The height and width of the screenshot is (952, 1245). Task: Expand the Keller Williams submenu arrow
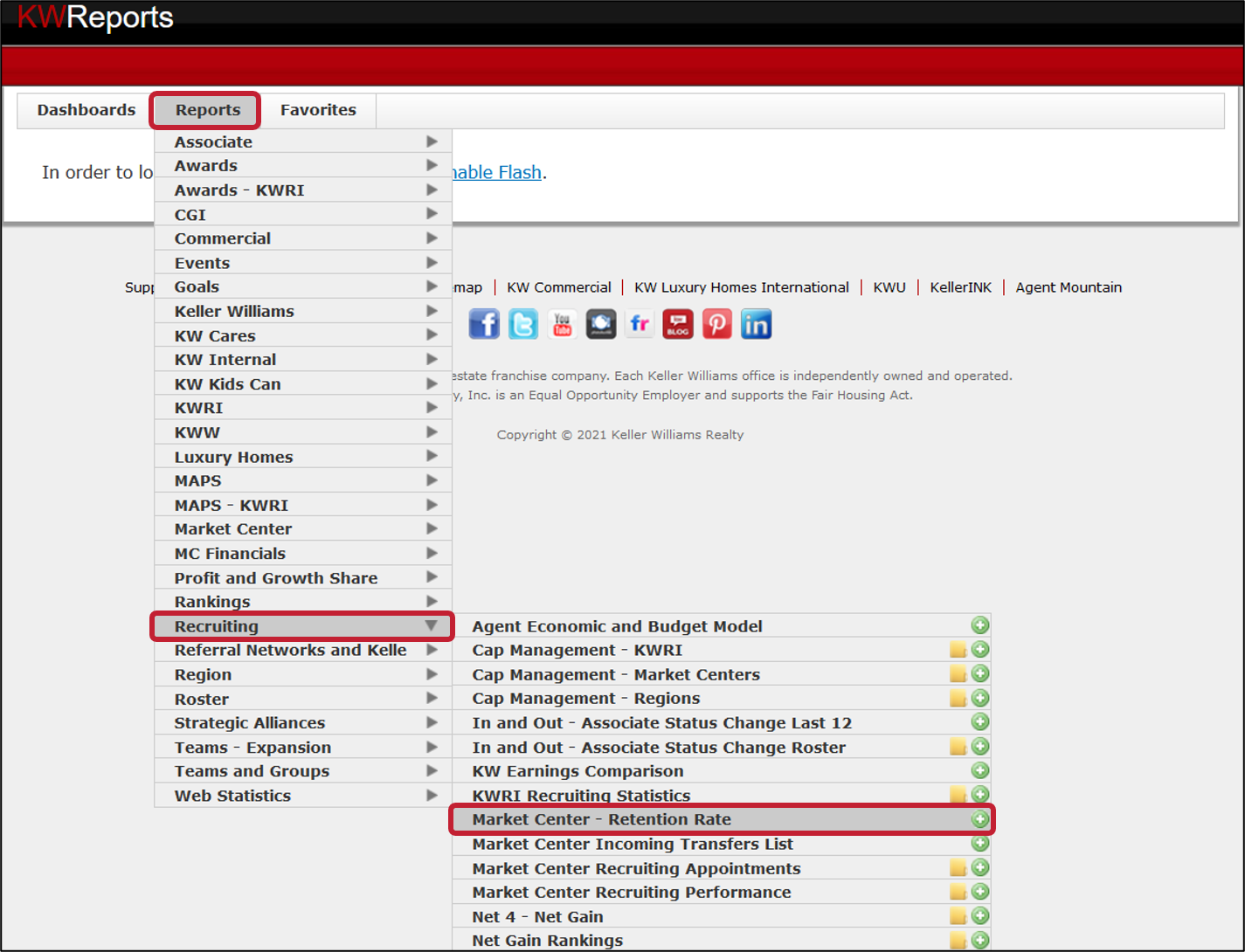pos(432,311)
